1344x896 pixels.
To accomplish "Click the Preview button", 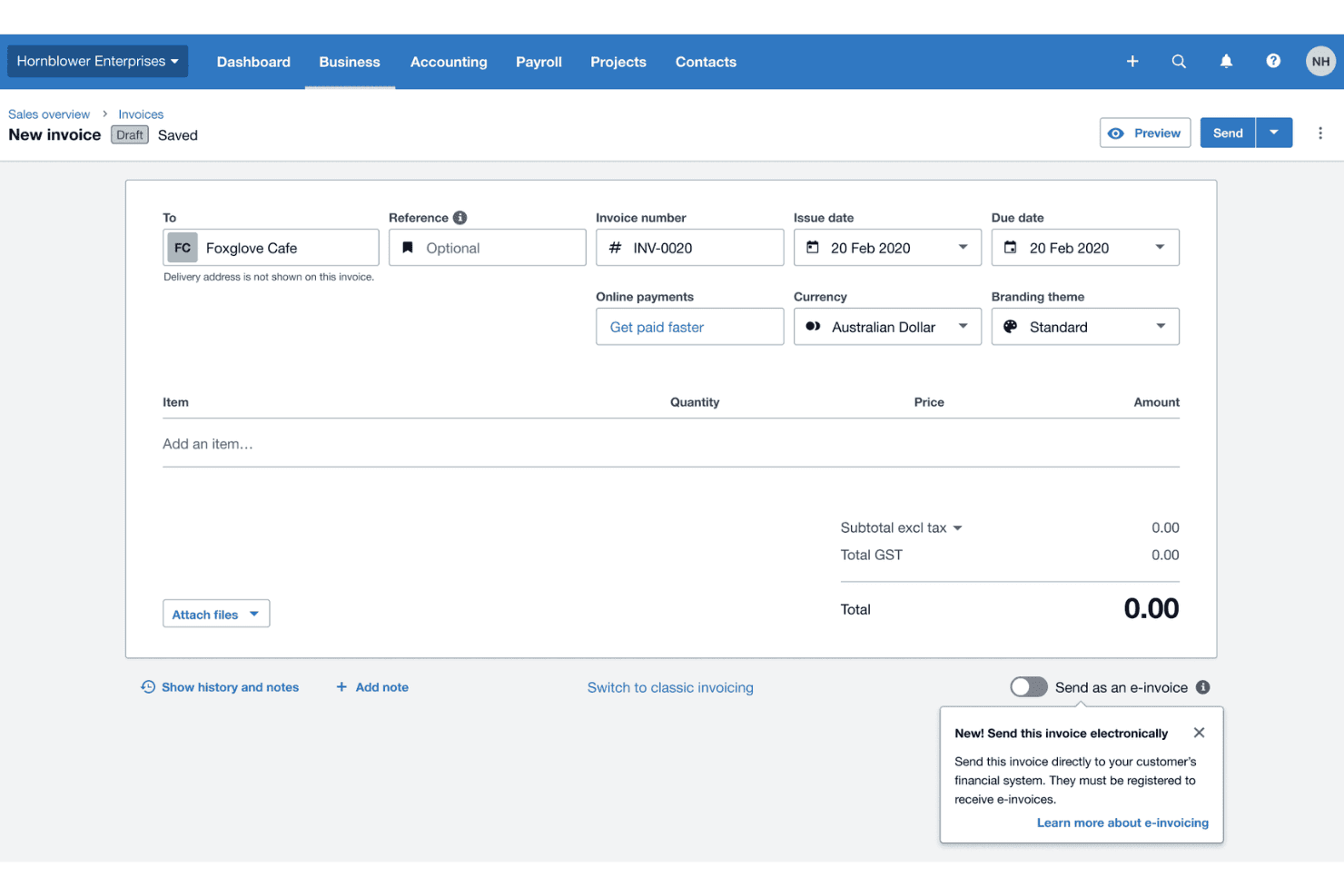I will click(1145, 133).
